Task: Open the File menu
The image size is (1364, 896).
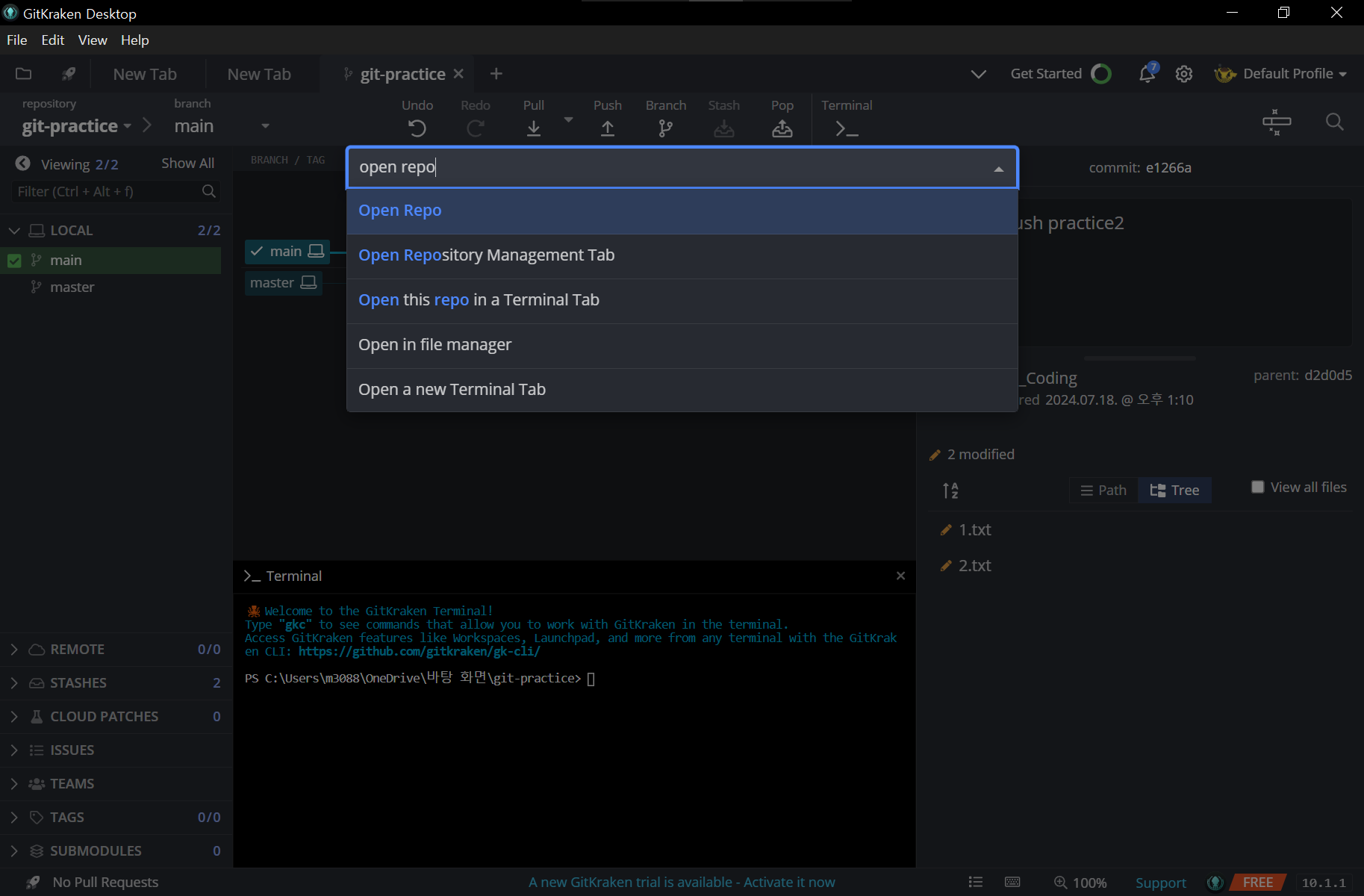Action: pyautogui.click(x=16, y=40)
